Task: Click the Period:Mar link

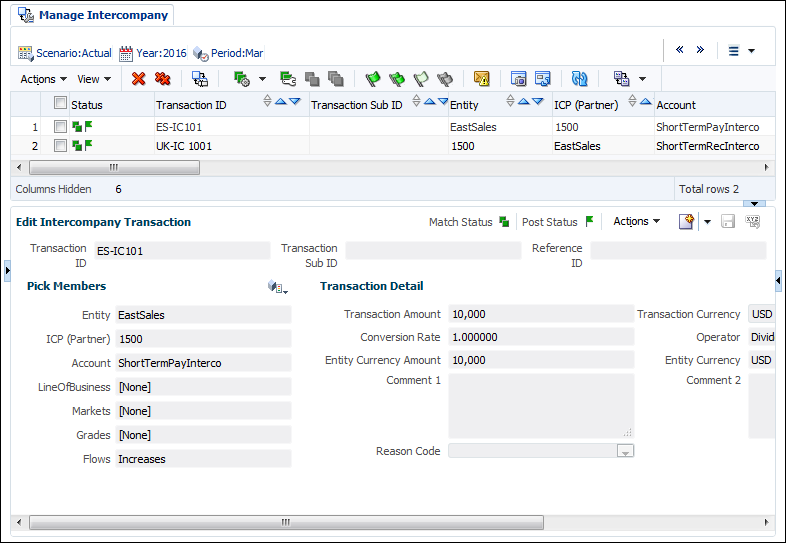Action: click(236, 53)
